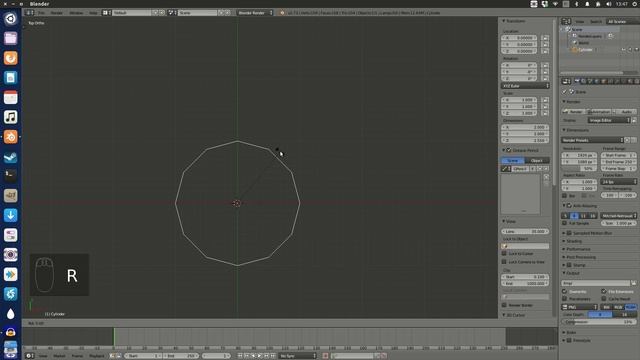
Task: Enable Full Sample checkbox
Action: 564,223
